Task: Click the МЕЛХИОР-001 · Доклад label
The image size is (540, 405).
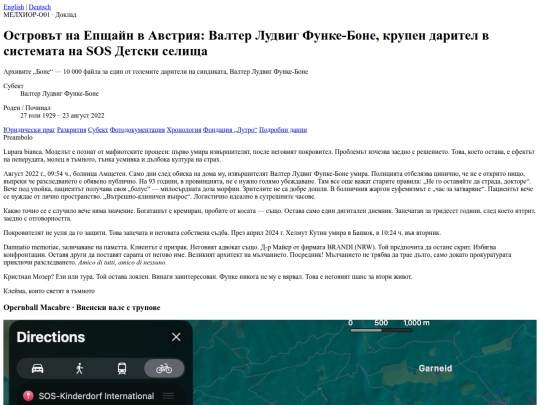Action: 40,14
